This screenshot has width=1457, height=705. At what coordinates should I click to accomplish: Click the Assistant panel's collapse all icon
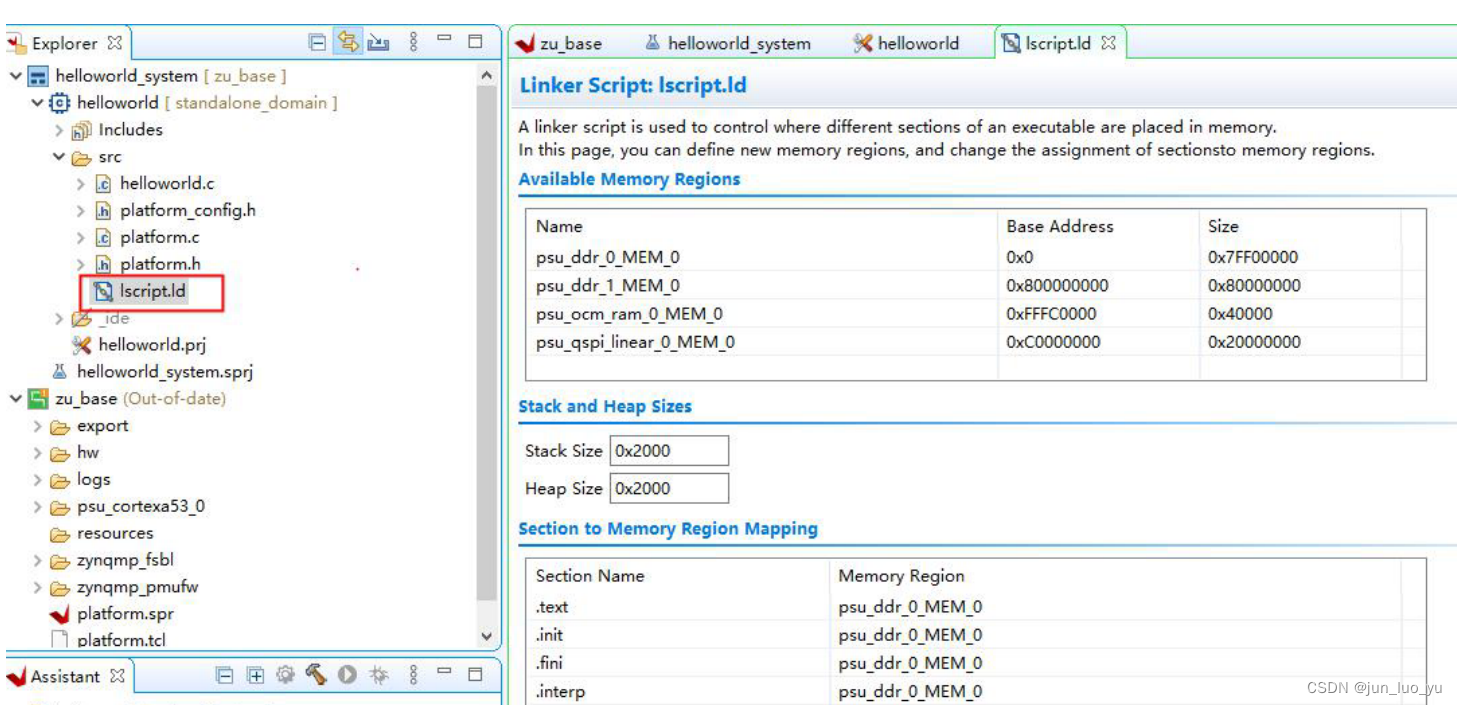[225, 675]
